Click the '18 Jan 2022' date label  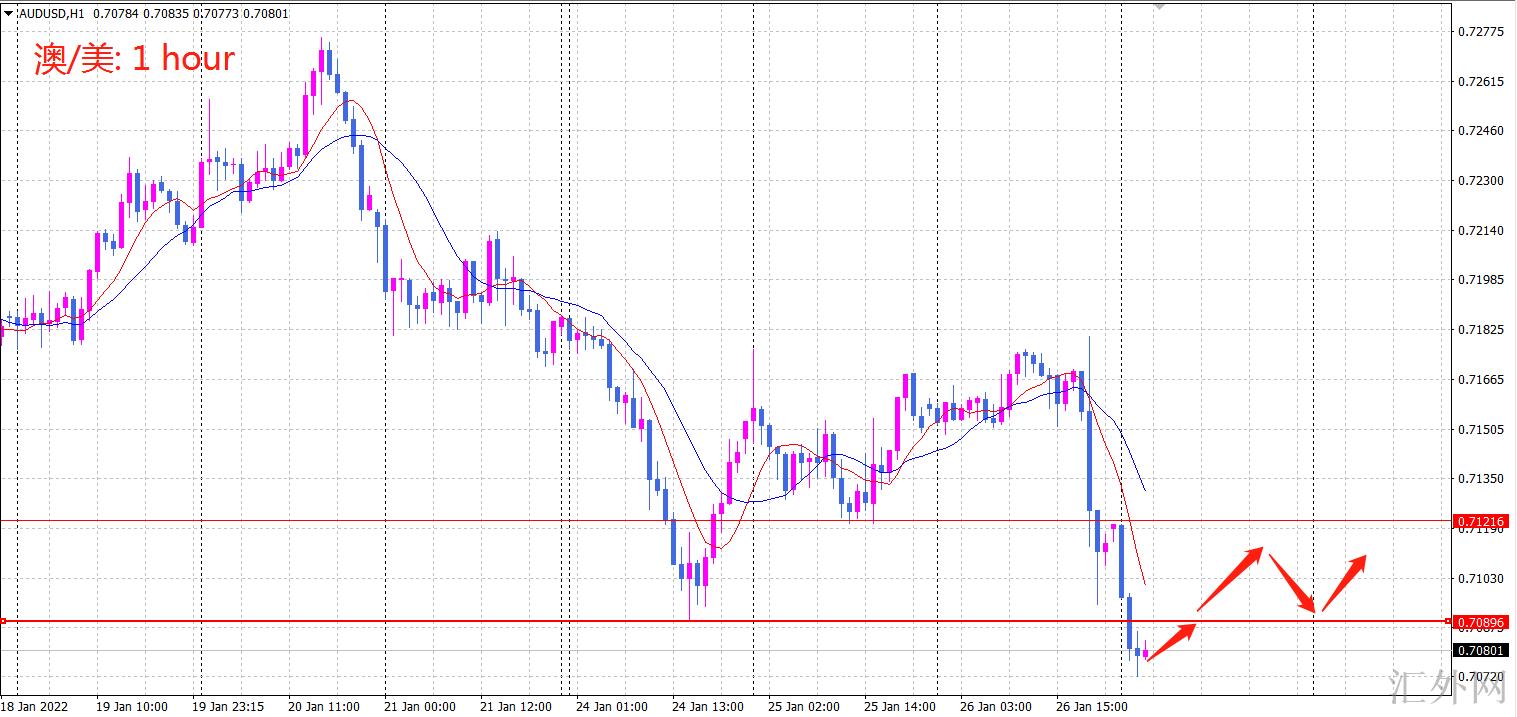[x=34, y=706]
